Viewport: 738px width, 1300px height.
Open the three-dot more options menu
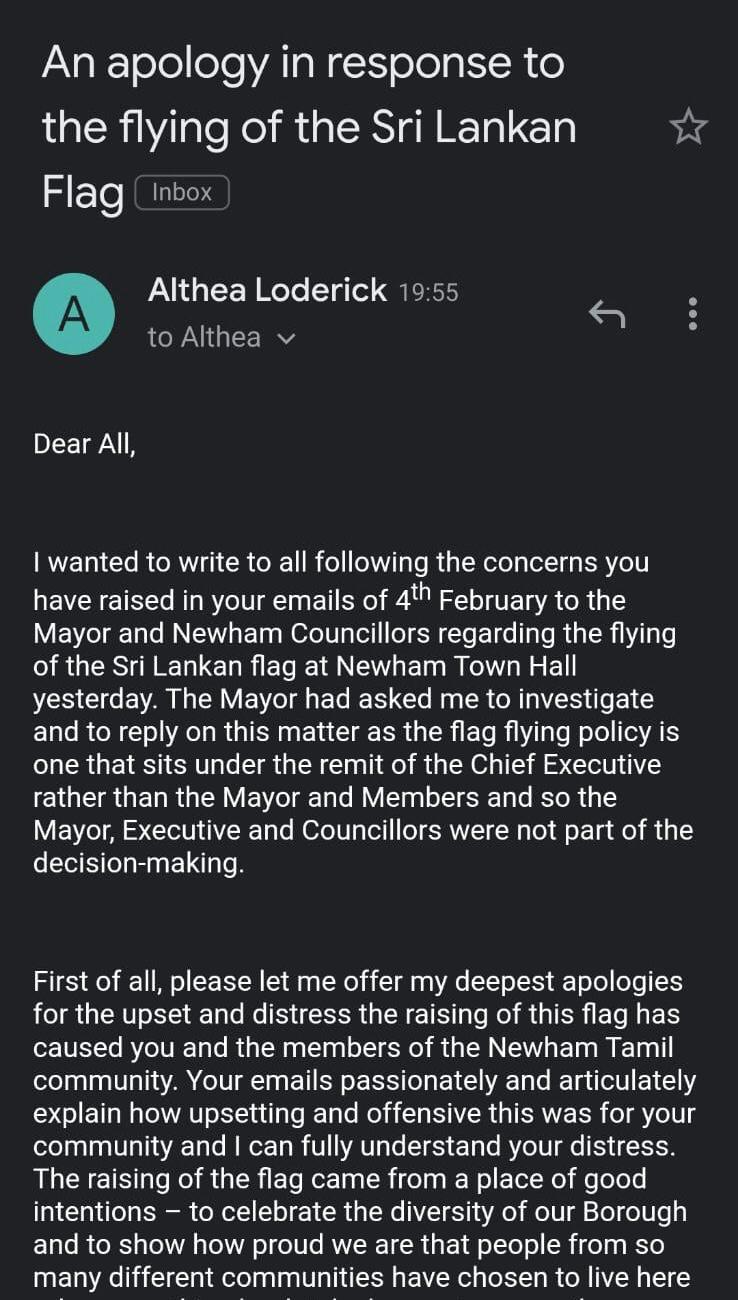pos(693,314)
